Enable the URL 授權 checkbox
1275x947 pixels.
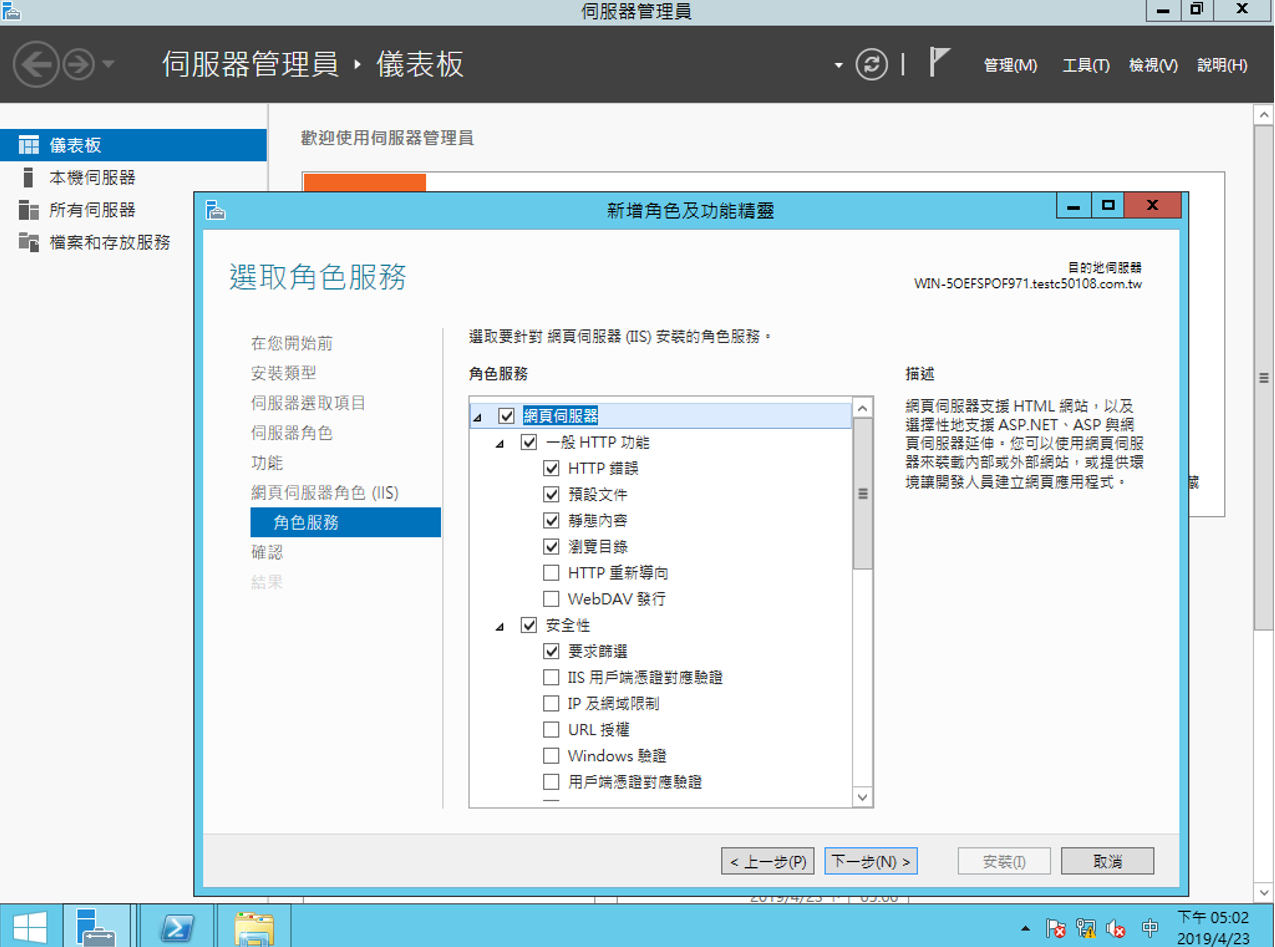click(x=551, y=729)
